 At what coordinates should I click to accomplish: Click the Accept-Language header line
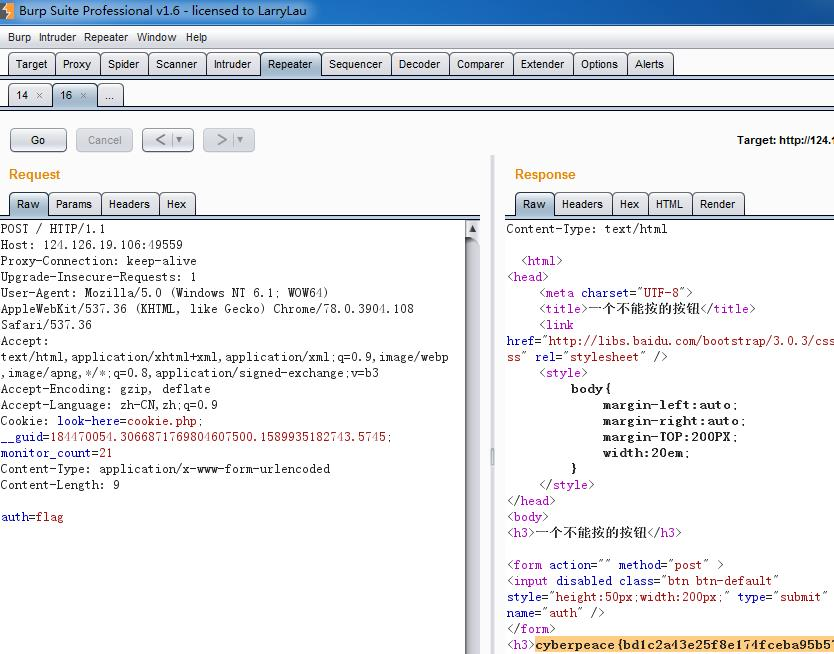109,405
